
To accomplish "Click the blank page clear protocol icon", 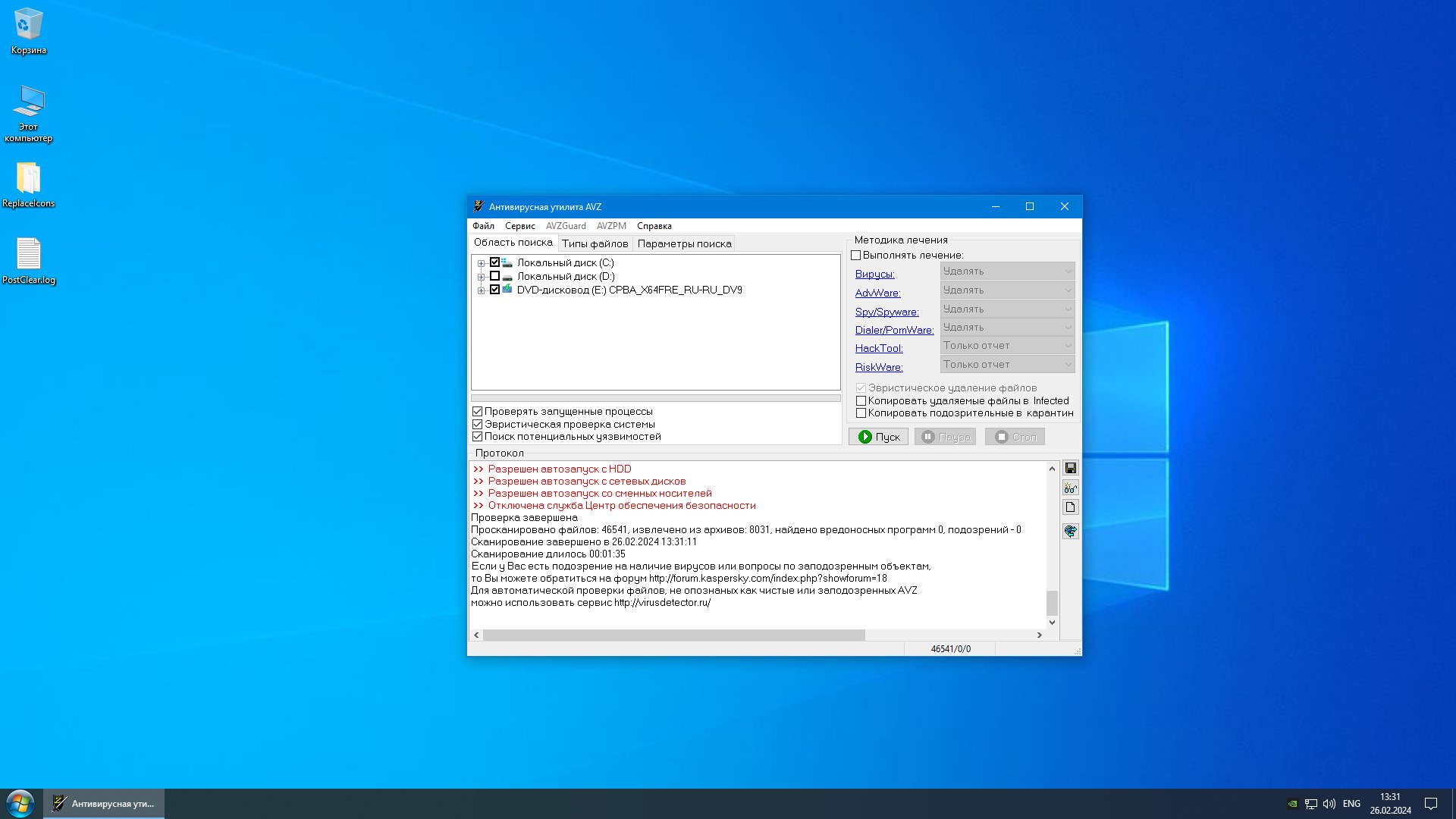I will click(1070, 507).
